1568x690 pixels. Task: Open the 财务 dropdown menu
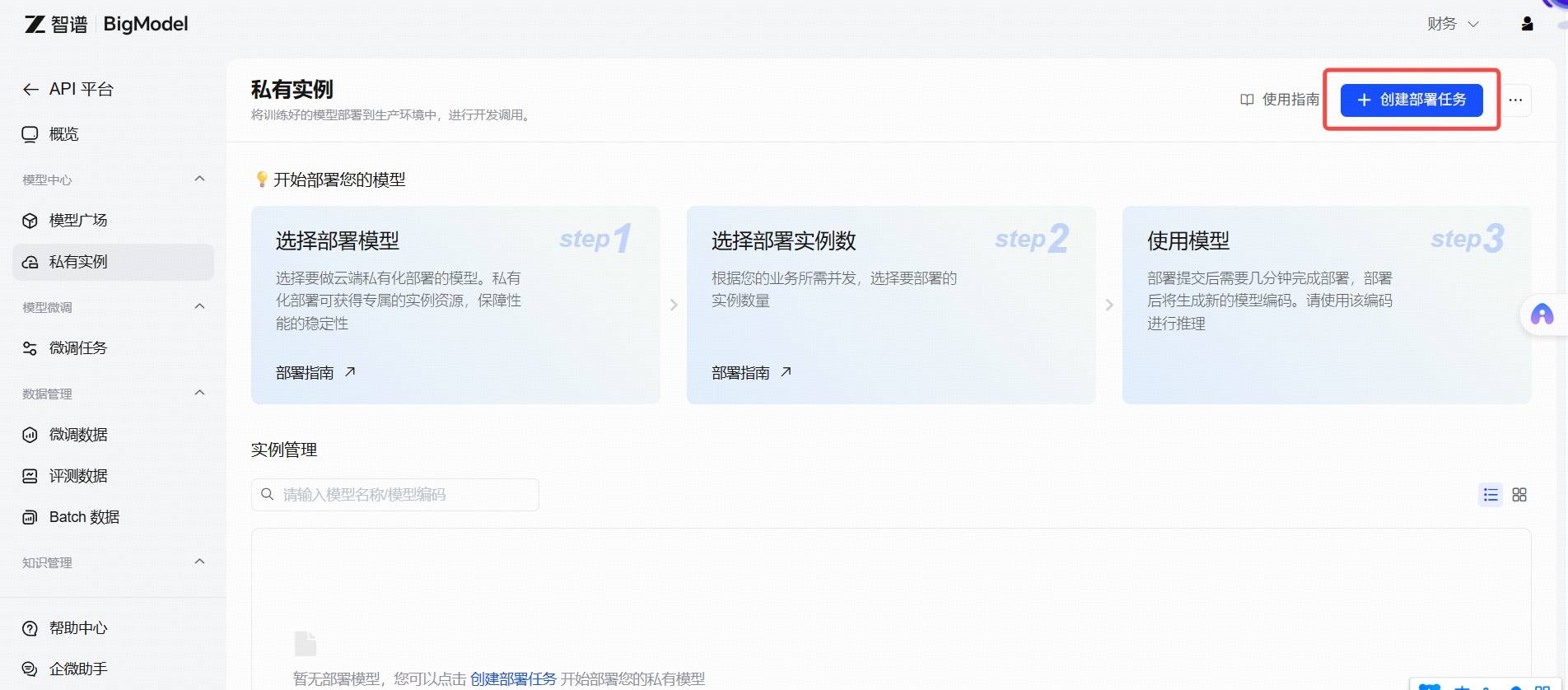1453,24
